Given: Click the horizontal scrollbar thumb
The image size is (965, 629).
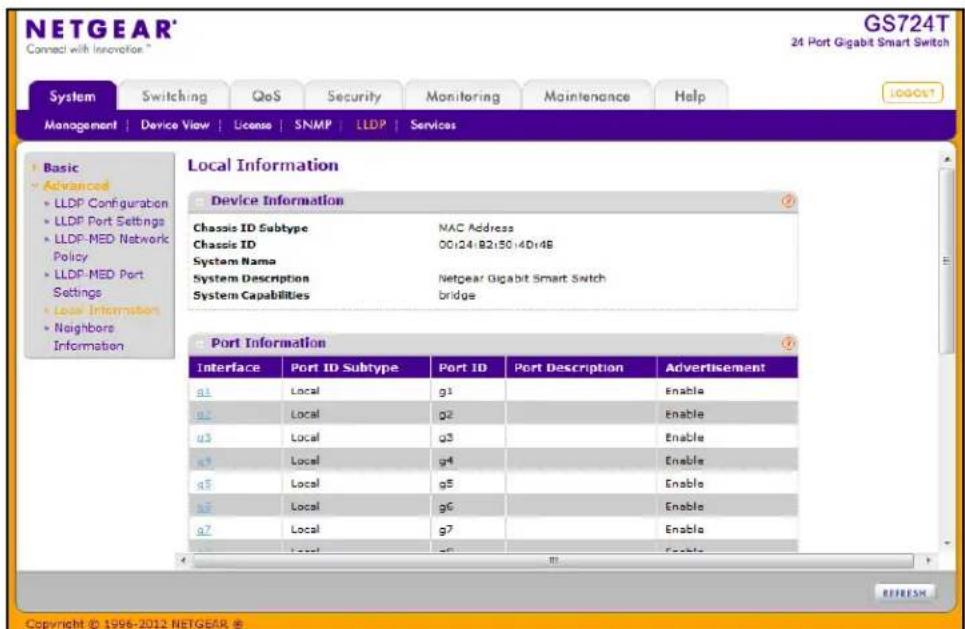Looking at the screenshot, I should pyautogui.click(x=553, y=561).
